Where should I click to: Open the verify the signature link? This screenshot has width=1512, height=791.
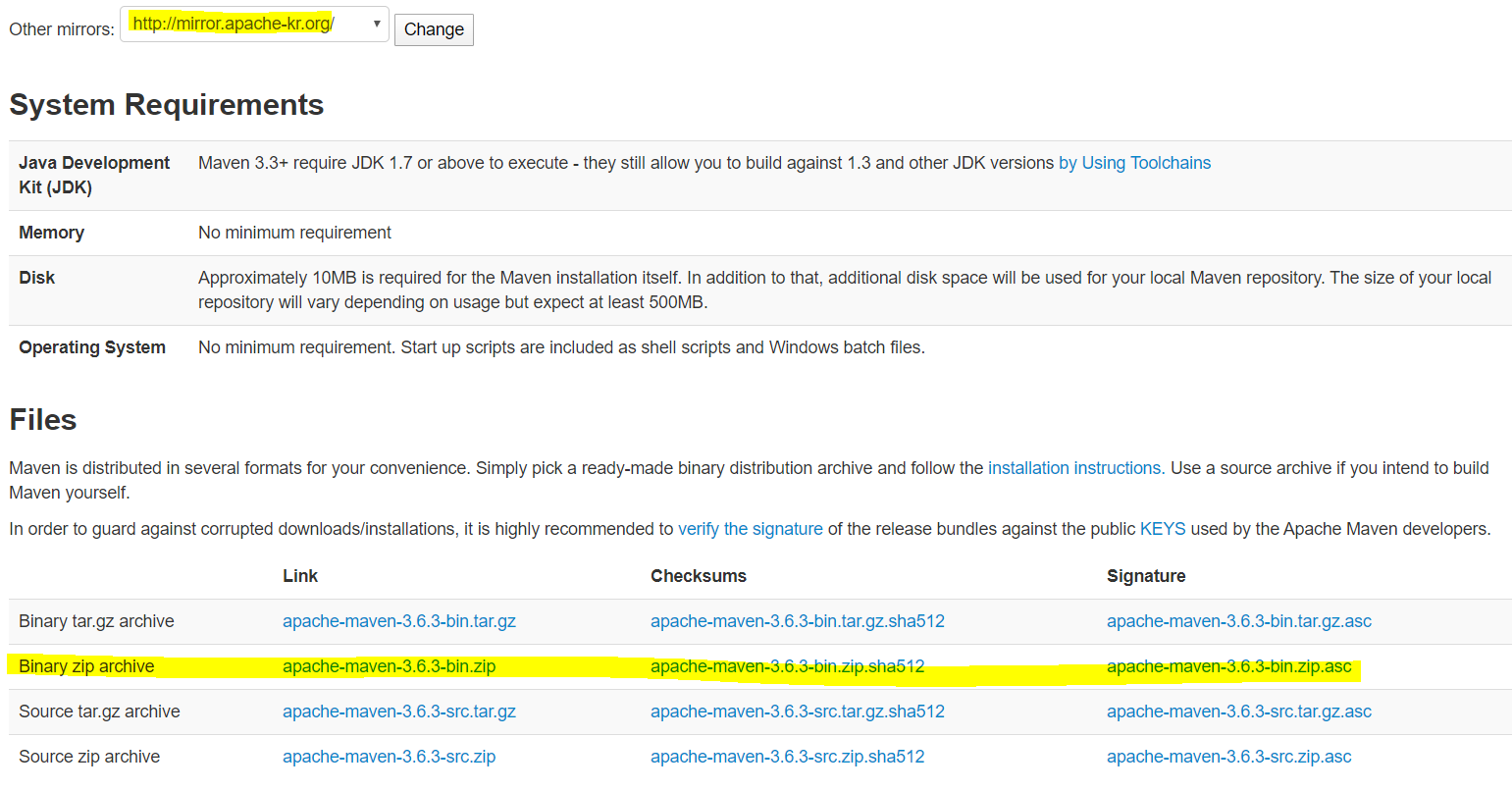click(x=751, y=529)
